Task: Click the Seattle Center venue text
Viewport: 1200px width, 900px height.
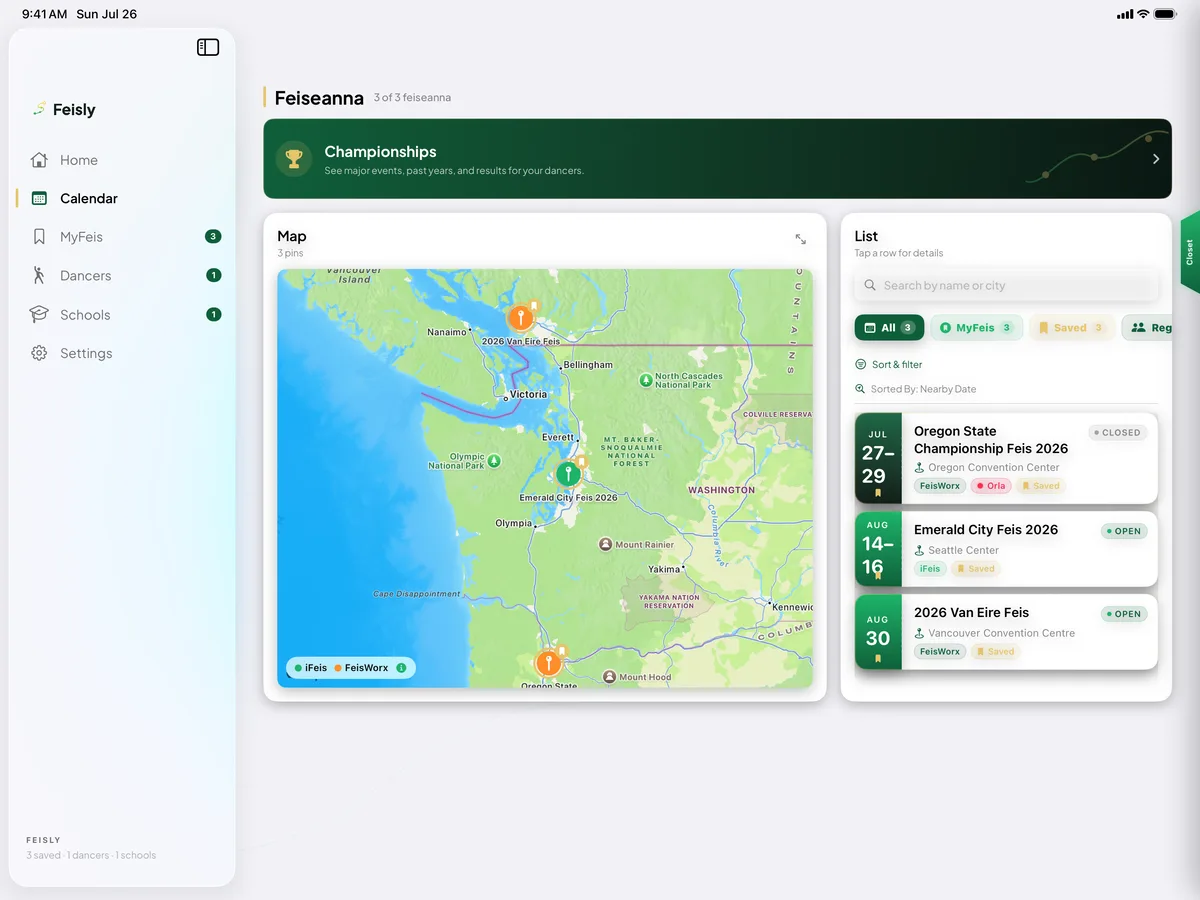Action: [963, 550]
